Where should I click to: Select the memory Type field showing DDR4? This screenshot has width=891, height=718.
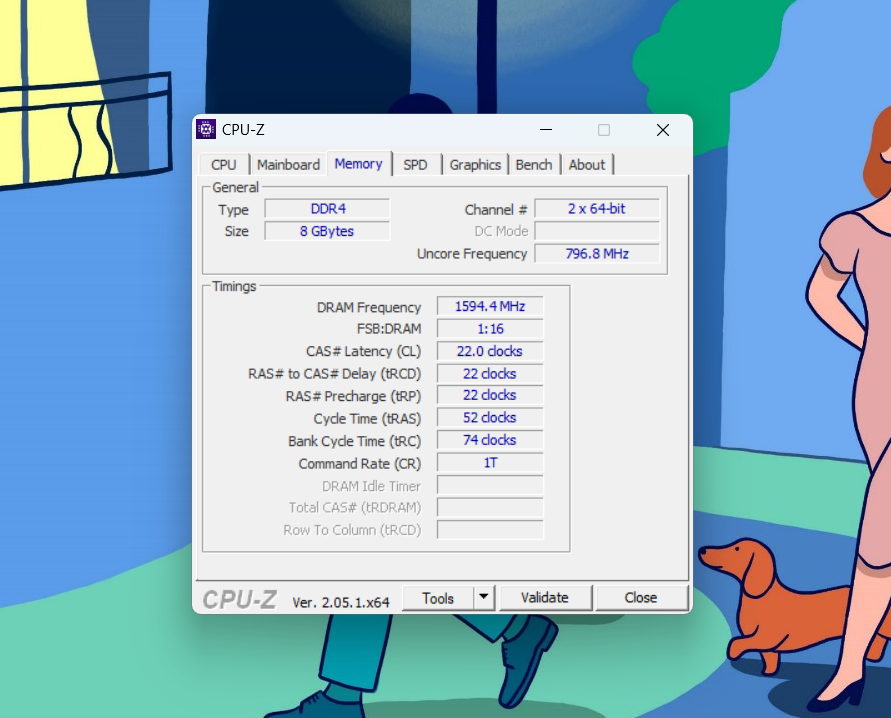(x=327, y=209)
